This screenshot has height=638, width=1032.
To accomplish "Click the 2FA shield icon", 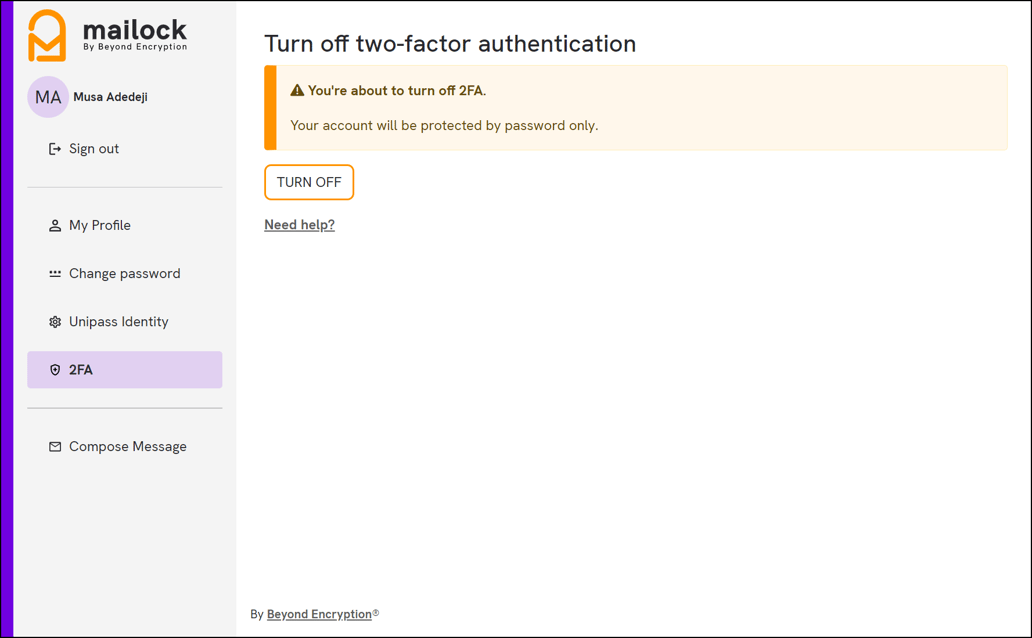I will [x=54, y=369].
